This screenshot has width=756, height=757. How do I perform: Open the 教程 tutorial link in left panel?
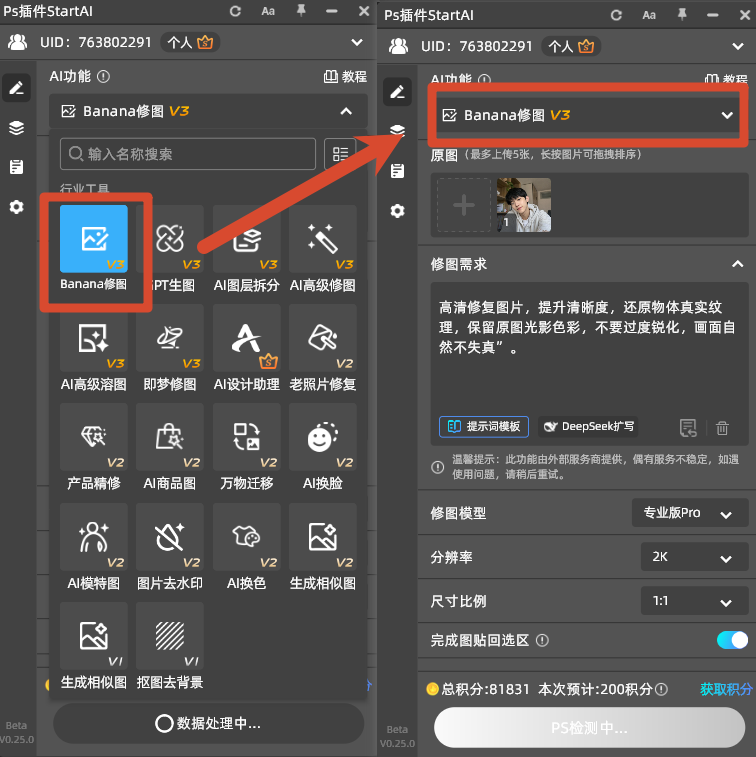point(345,76)
